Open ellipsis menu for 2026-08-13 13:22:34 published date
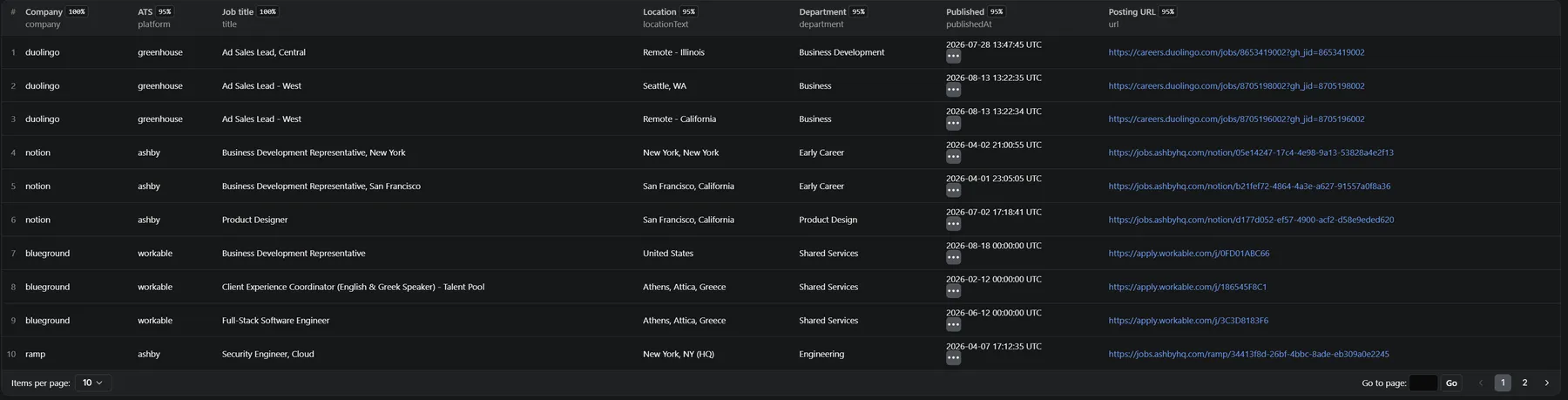 [953, 124]
